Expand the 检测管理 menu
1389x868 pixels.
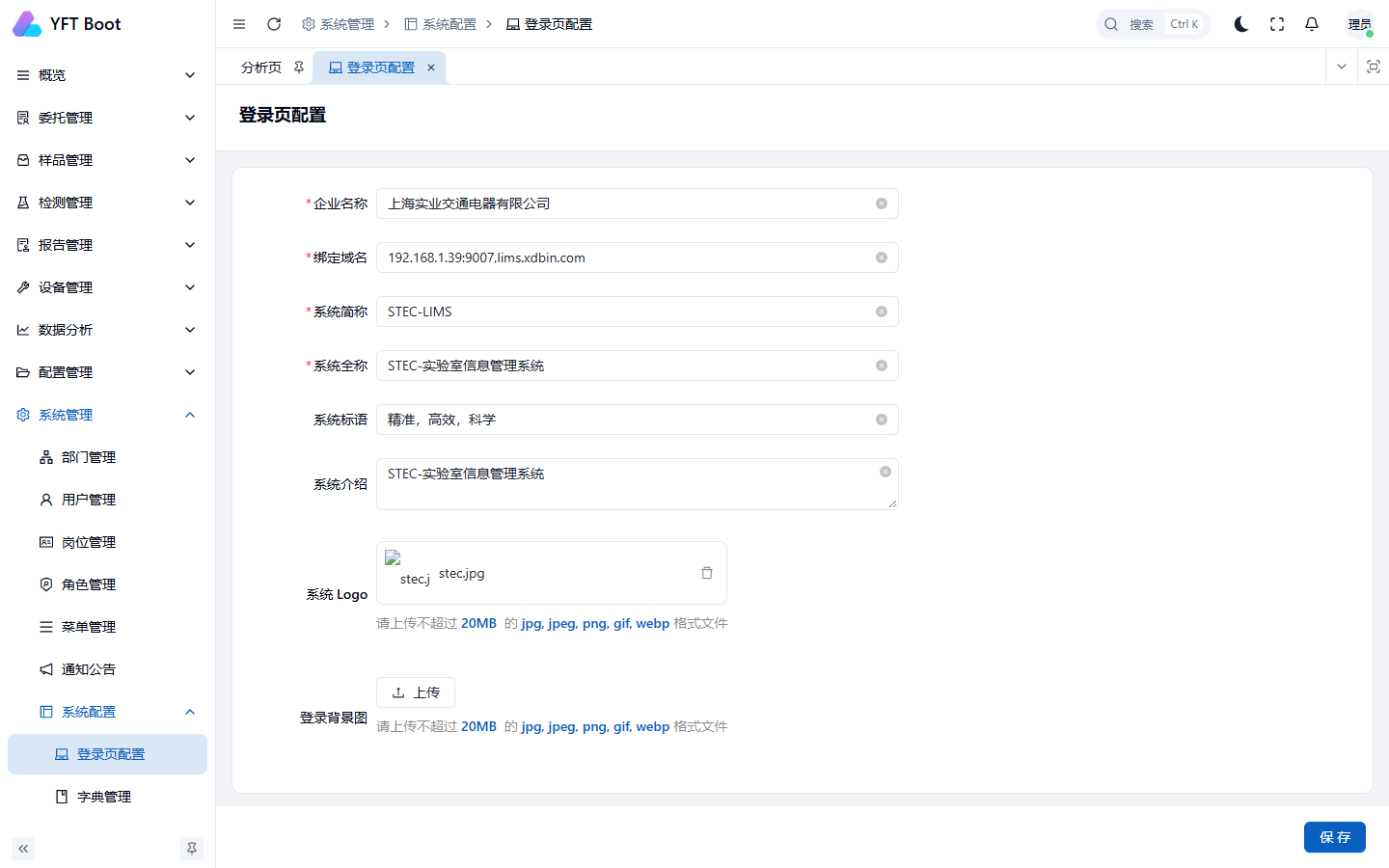[x=107, y=203]
